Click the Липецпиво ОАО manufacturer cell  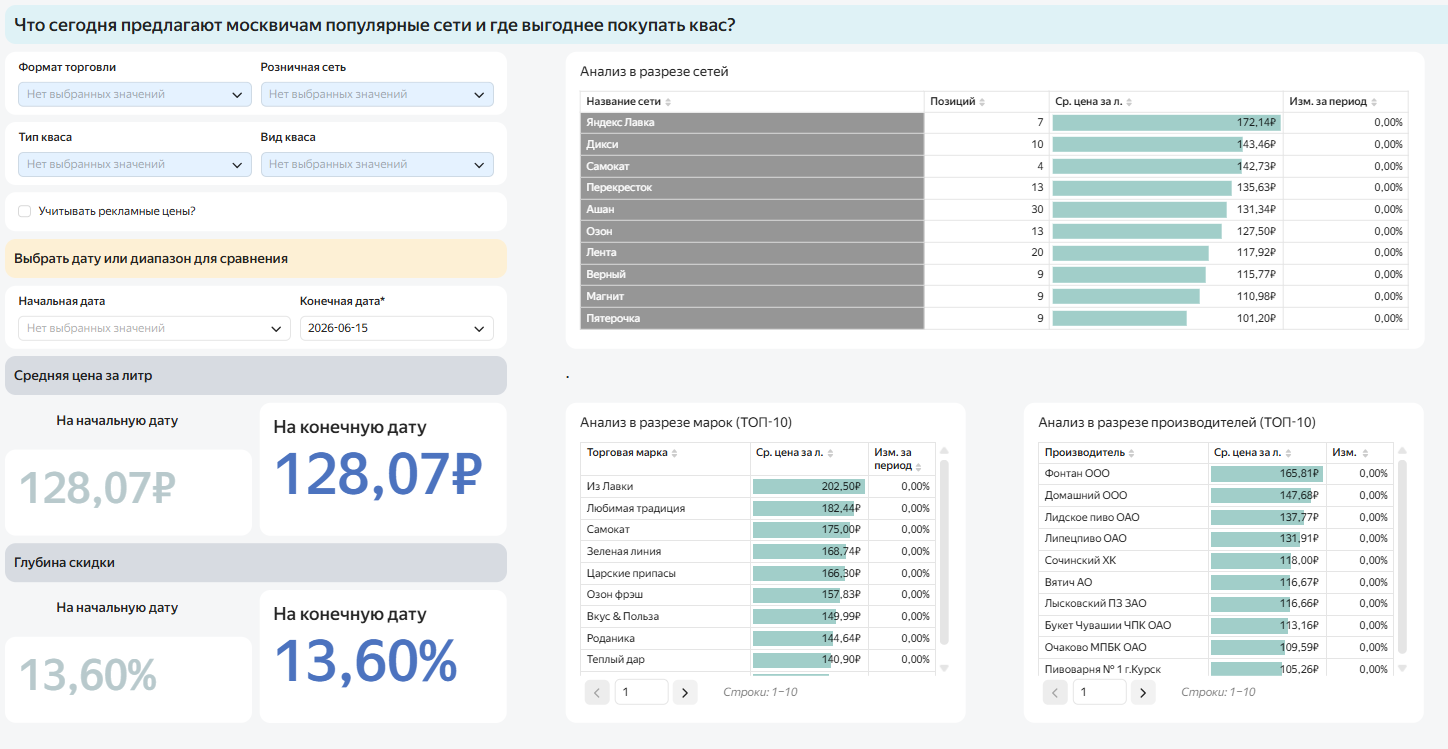pyautogui.click(x=1123, y=538)
